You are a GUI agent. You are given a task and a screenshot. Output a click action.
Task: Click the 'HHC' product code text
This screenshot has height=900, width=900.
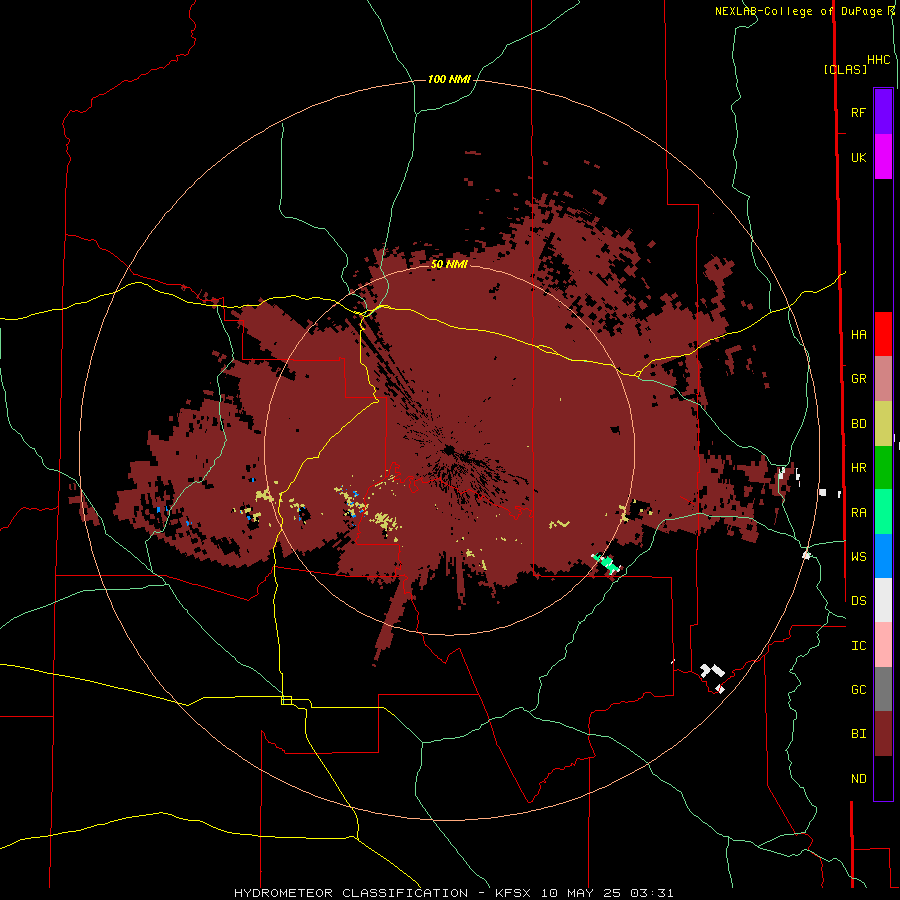coord(879,60)
